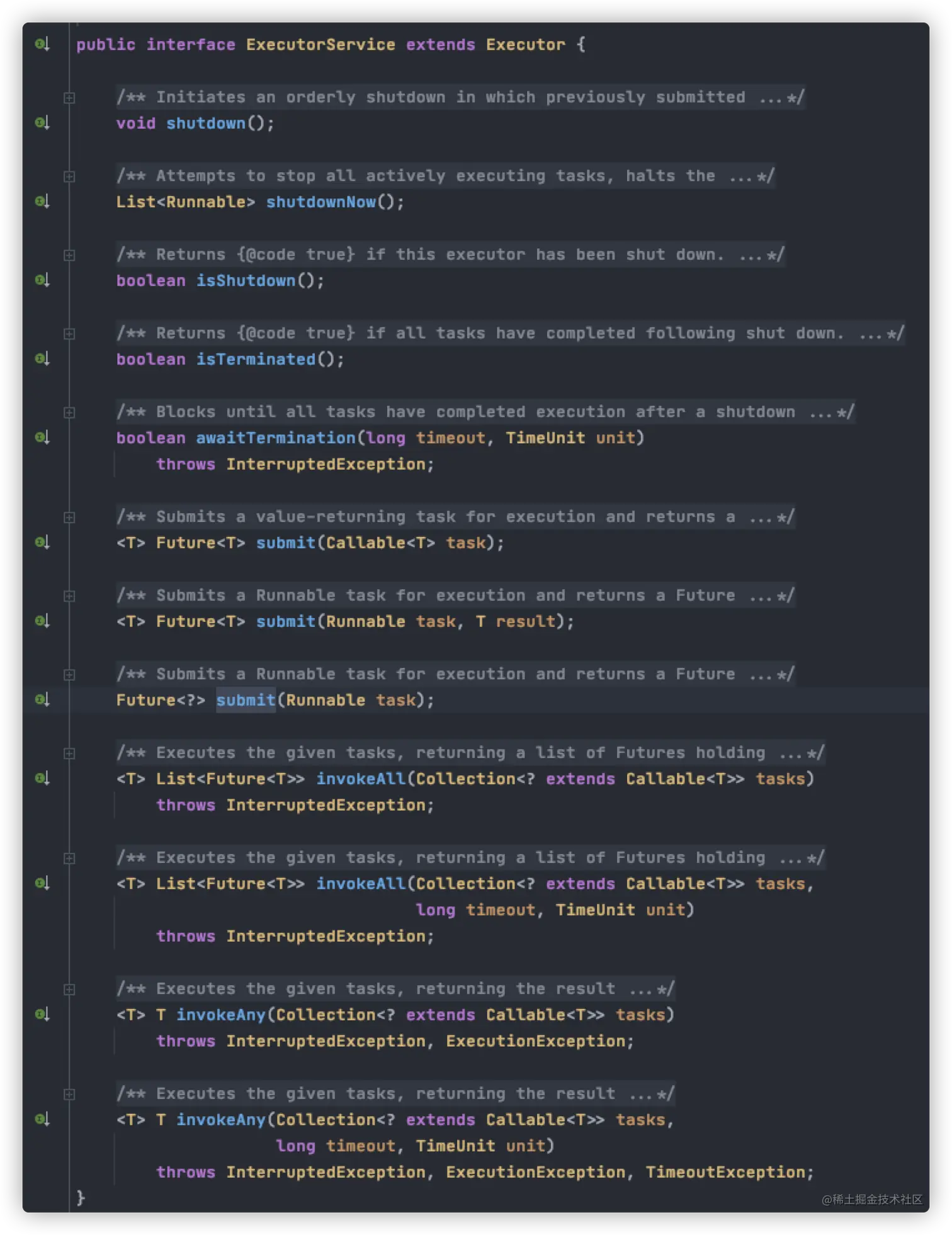
Task: Click gutter icon next to void shutdown()
Action: coord(42,123)
